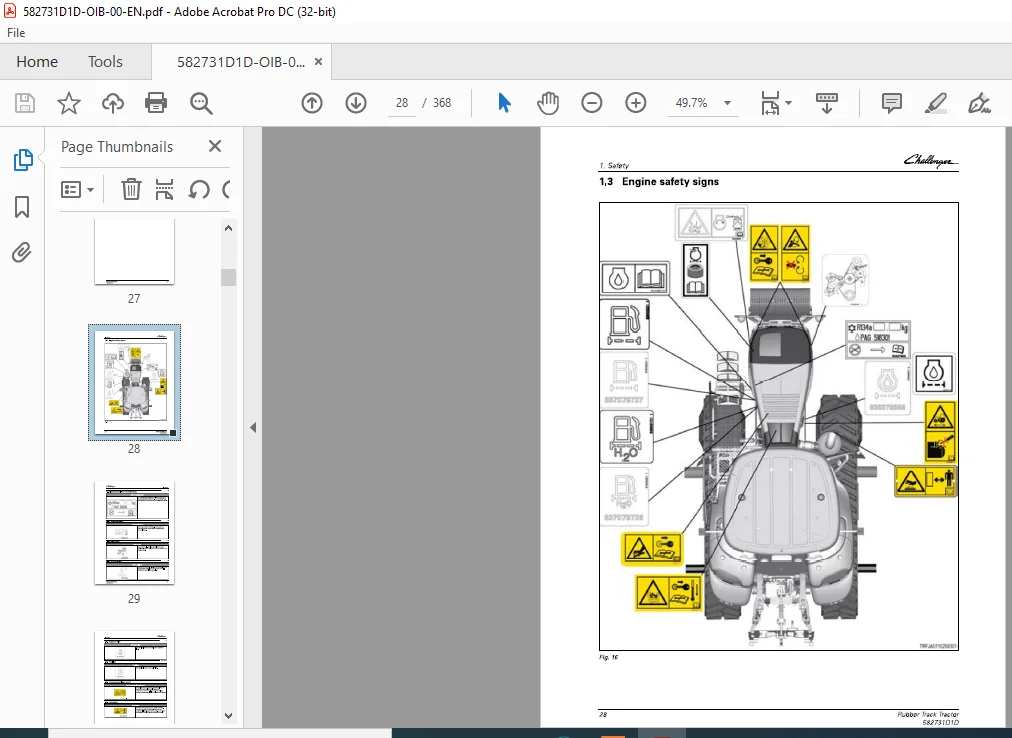This screenshot has height=738, width=1012.
Task: Switch to Home tab
Action: coord(37,62)
